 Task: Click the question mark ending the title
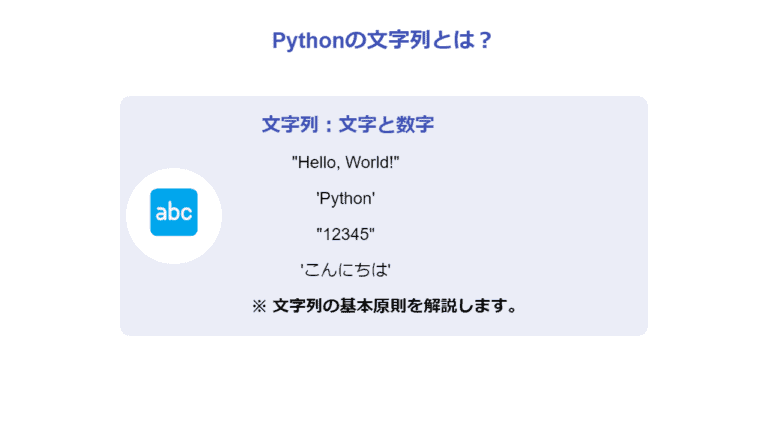tap(486, 41)
